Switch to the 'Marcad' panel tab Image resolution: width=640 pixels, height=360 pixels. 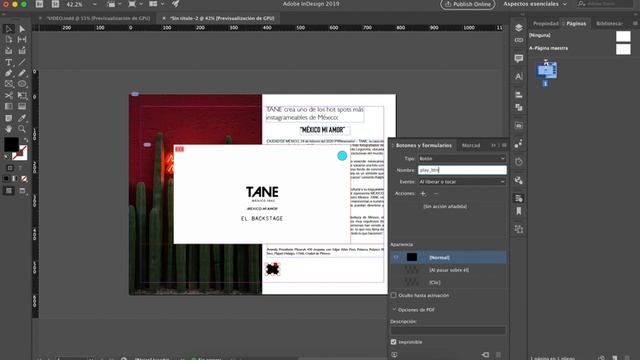coord(471,145)
